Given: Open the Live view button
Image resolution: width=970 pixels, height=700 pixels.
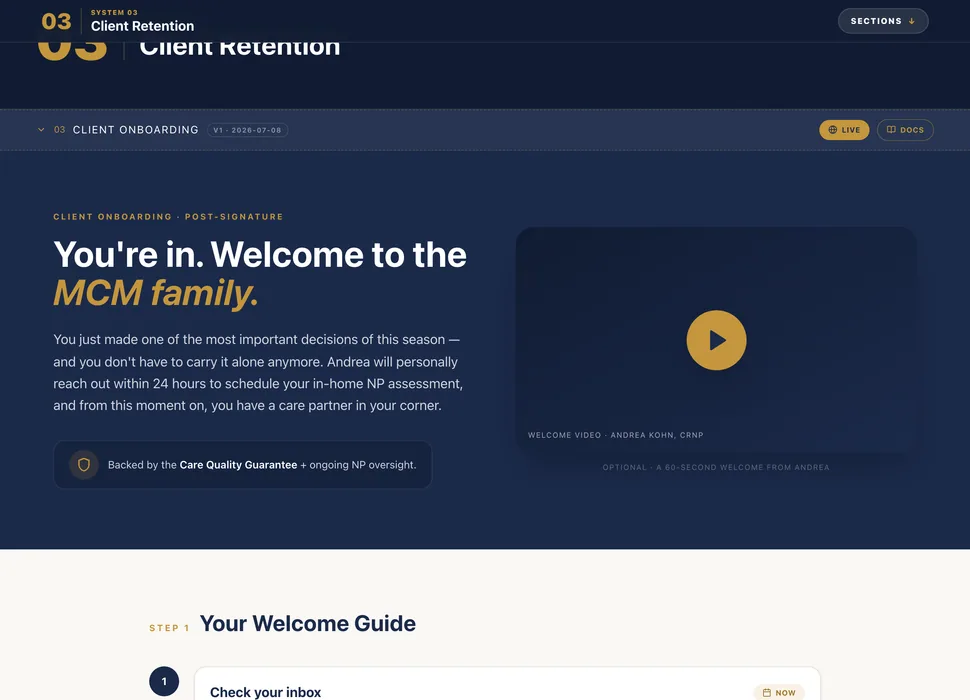Looking at the screenshot, I should click(x=844, y=130).
